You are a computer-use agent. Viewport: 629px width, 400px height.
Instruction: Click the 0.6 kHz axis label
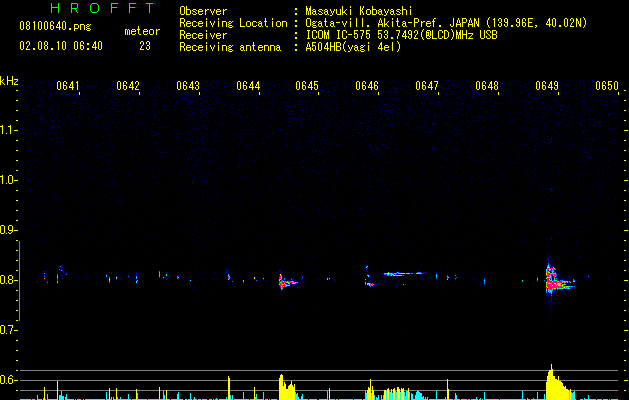(x=8, y=380)
